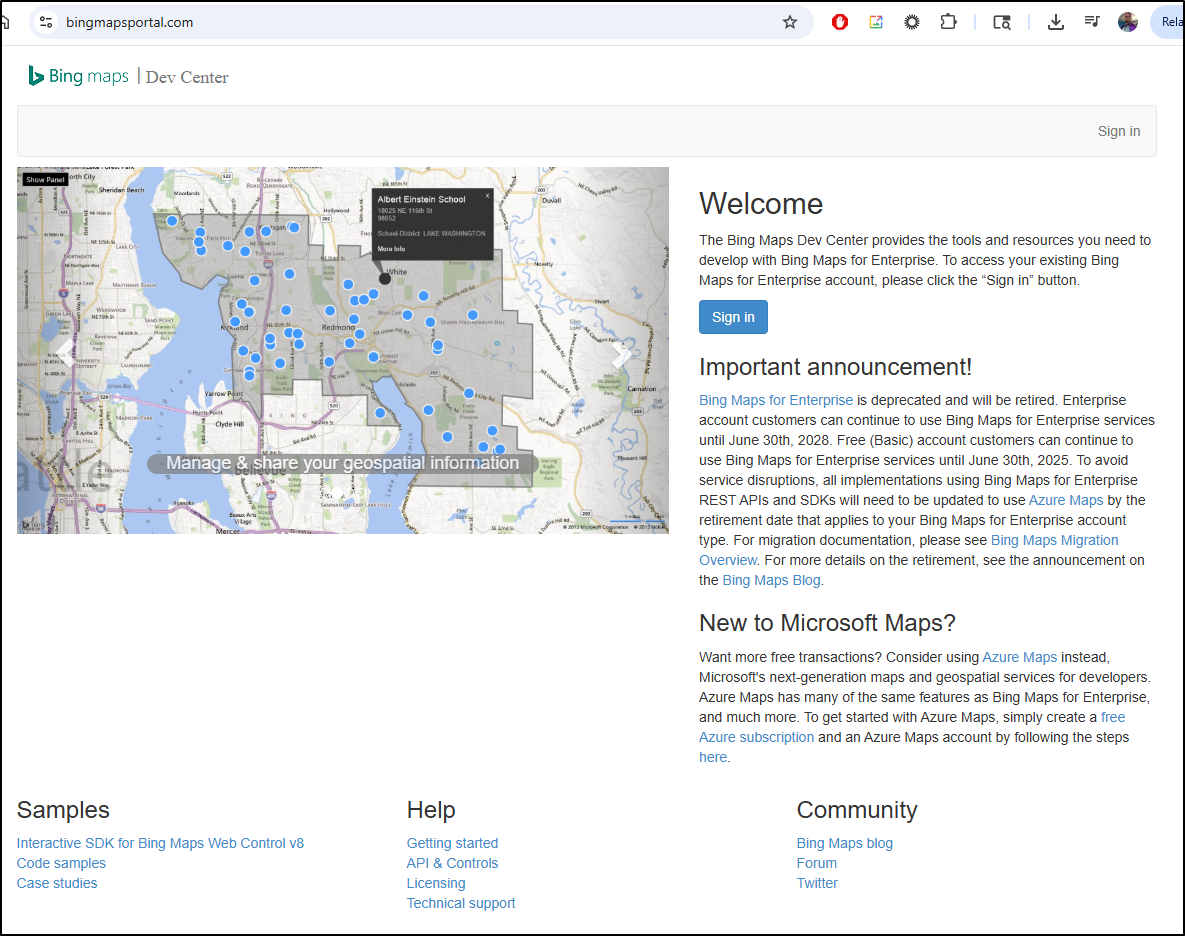This screenshot has width=1185, height=936.
Task: View site information icon beside the URL
Action: click(x=45, y=22)
